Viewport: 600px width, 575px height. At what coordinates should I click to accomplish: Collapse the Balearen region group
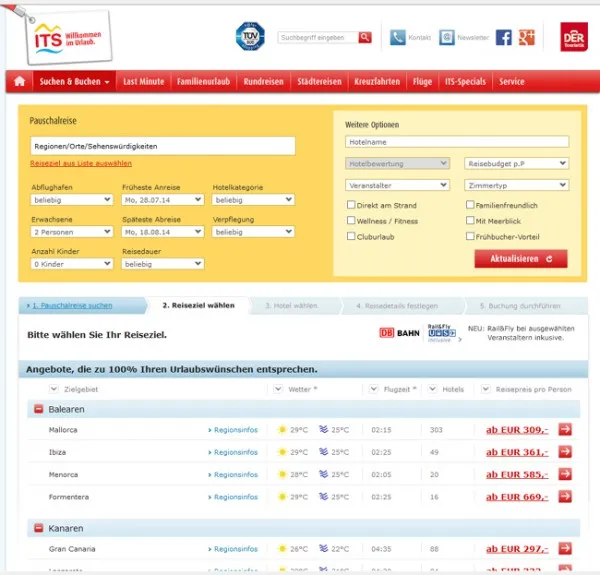pos(38,408)
